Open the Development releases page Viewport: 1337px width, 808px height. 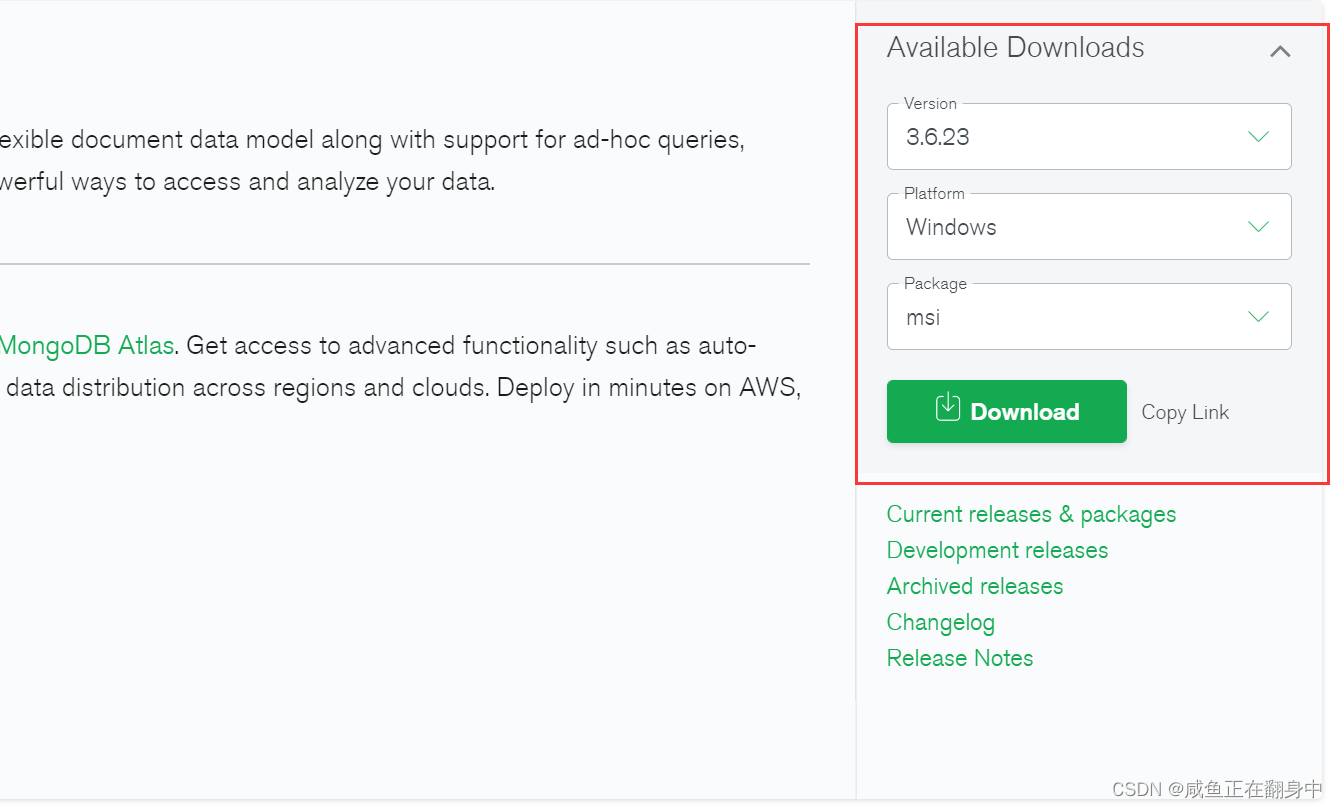click(997, 550)
